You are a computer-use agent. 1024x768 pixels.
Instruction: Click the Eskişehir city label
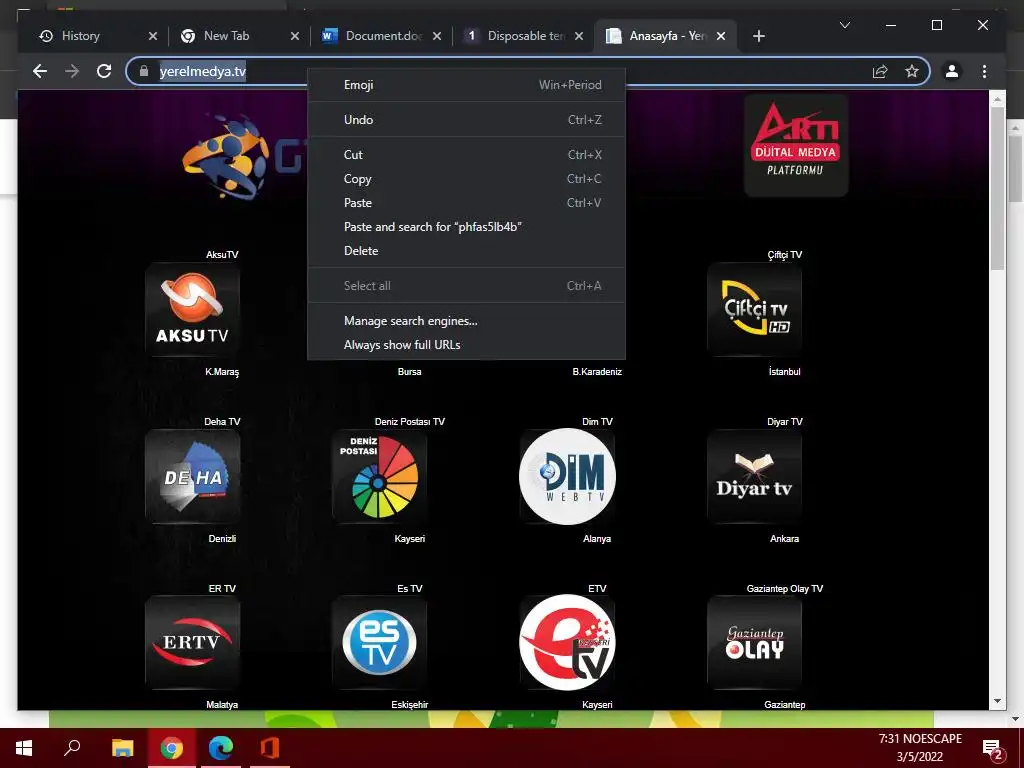click(x=409, y=705)
